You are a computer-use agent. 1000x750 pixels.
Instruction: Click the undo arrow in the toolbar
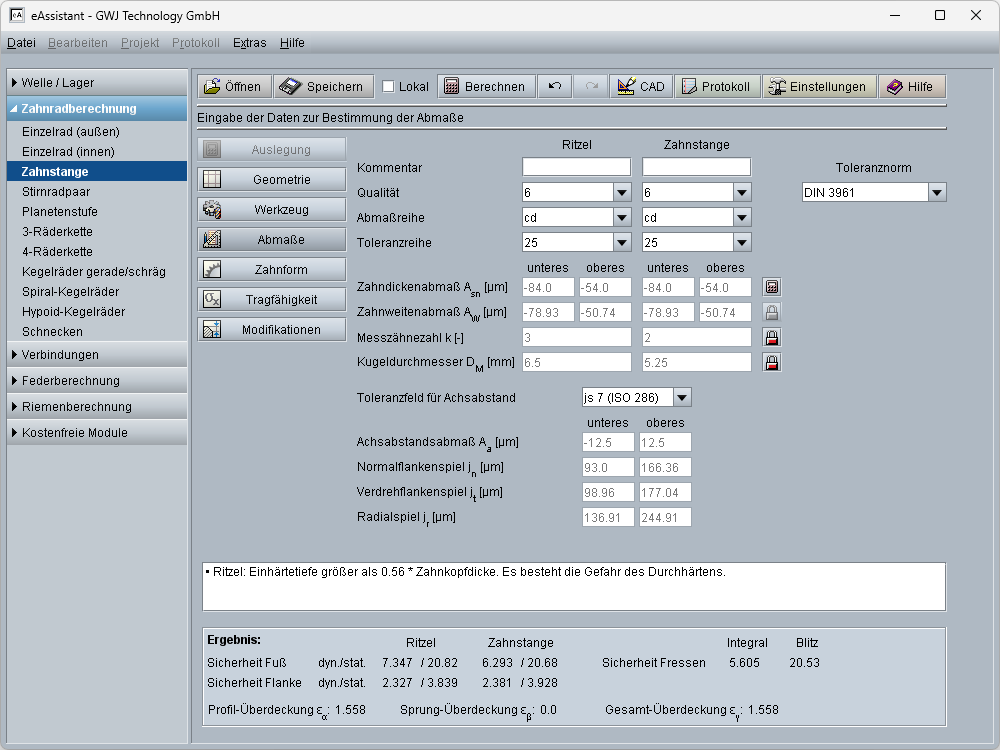(x=555, y=87)
